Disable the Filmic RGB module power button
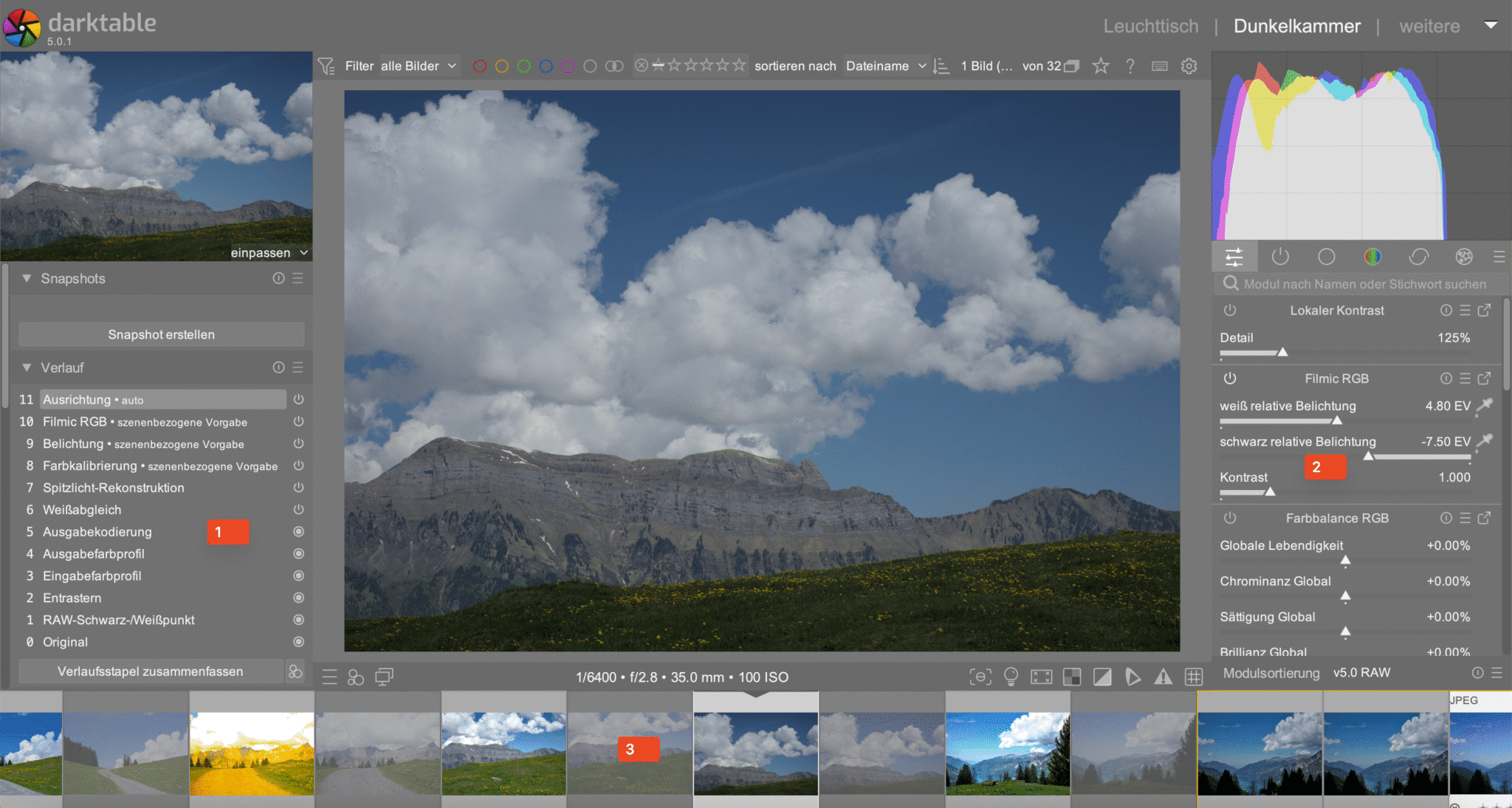Viewport: 1512px width, 808px height. [x=1230, y=379]
